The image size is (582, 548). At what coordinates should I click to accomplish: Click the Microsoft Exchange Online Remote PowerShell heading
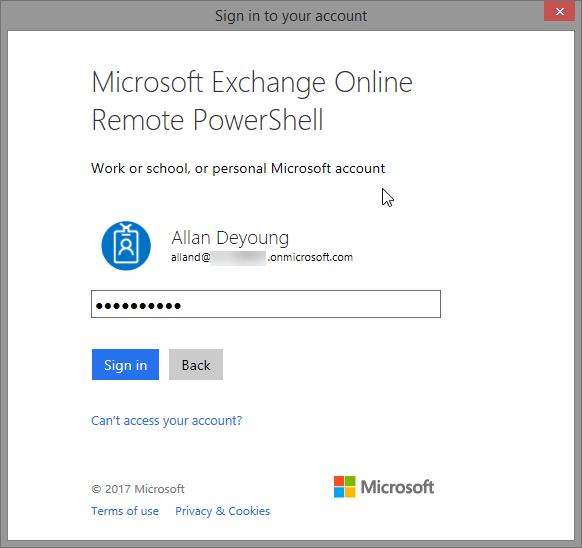tap(252, 101)
